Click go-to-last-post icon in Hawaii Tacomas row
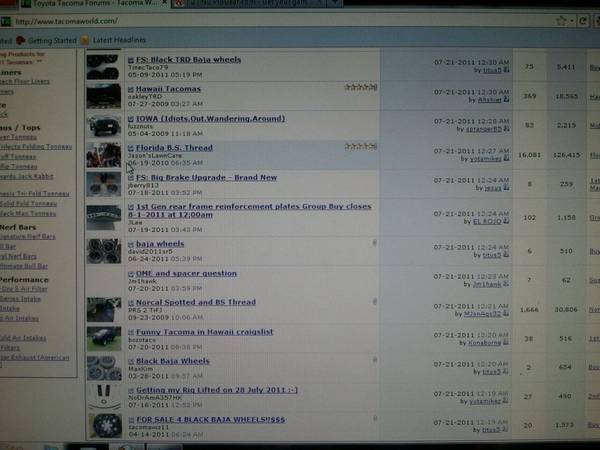 [x=506, y=99]
